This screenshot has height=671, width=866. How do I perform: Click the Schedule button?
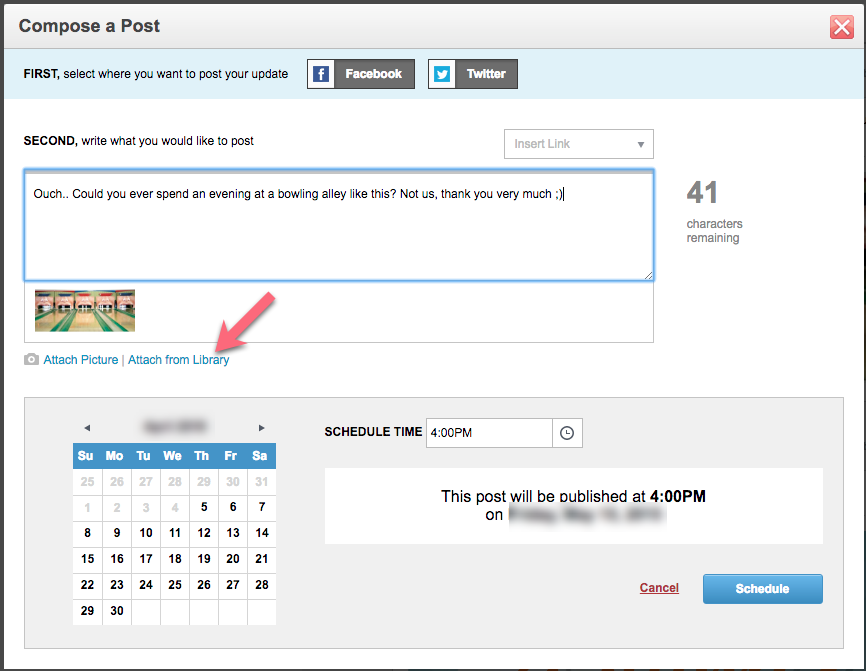(x=763, y=589)
